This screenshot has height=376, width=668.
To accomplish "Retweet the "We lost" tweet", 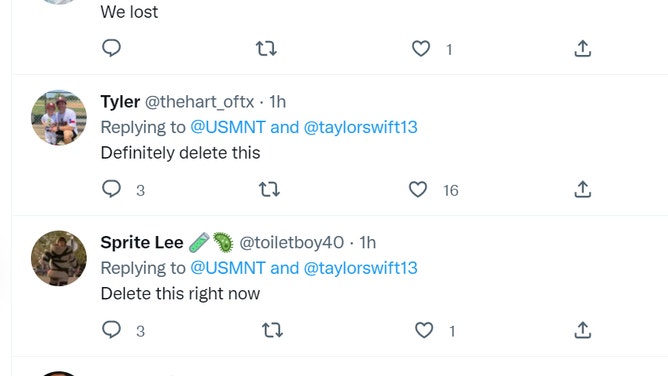I will click(266, 49).
